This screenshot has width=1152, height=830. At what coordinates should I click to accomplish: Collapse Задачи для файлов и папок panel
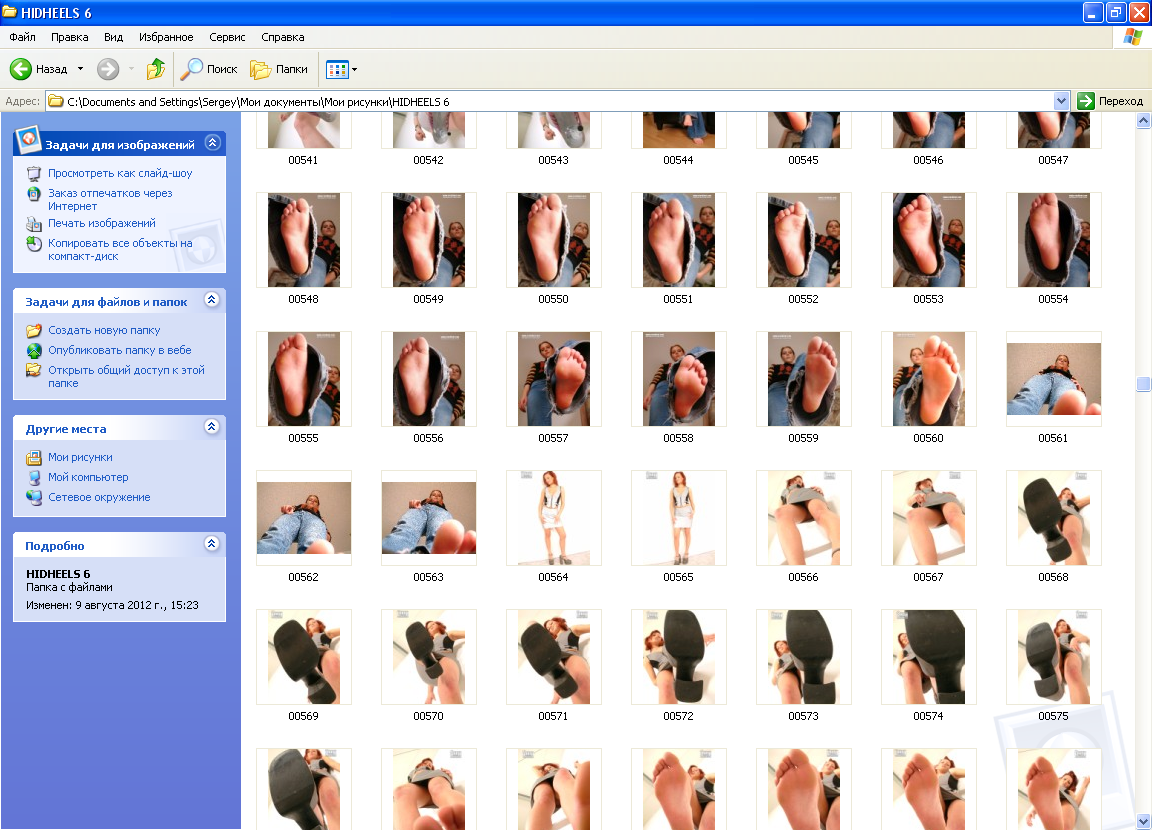[212, 300]
